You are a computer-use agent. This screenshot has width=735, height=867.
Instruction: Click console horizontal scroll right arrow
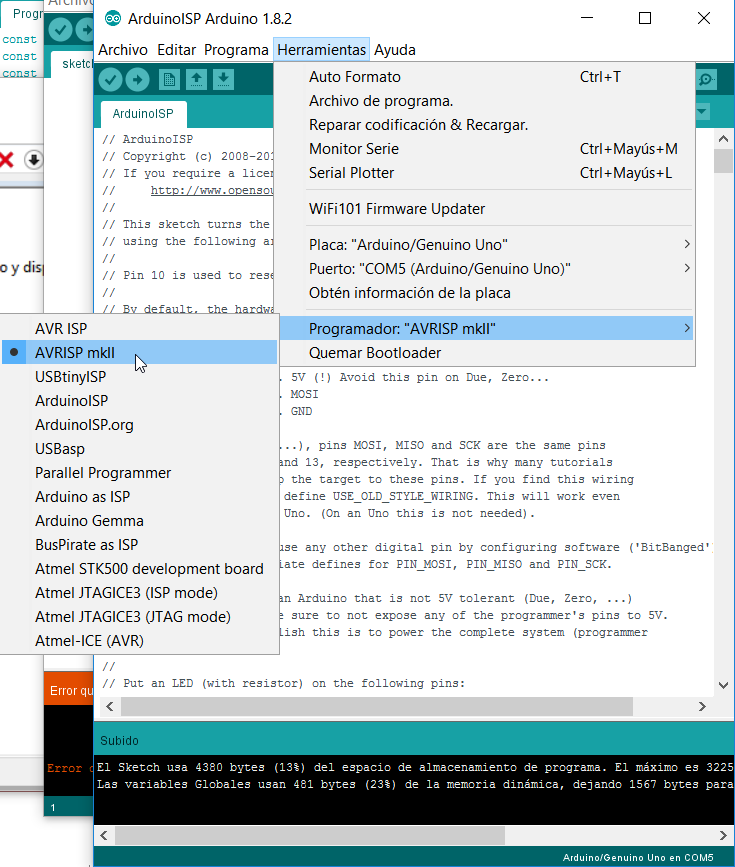723,835
